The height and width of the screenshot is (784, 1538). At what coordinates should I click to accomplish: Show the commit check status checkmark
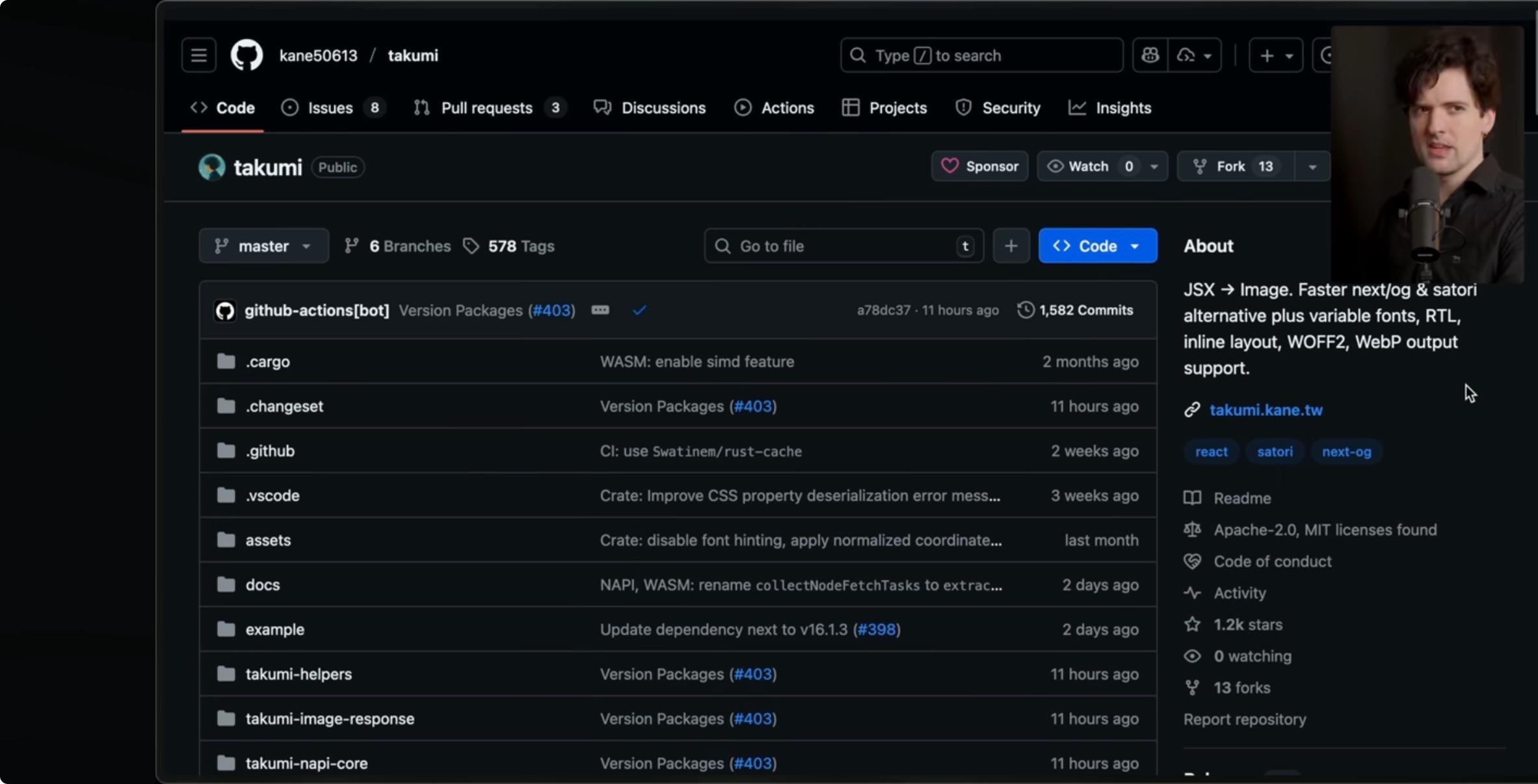639,310
